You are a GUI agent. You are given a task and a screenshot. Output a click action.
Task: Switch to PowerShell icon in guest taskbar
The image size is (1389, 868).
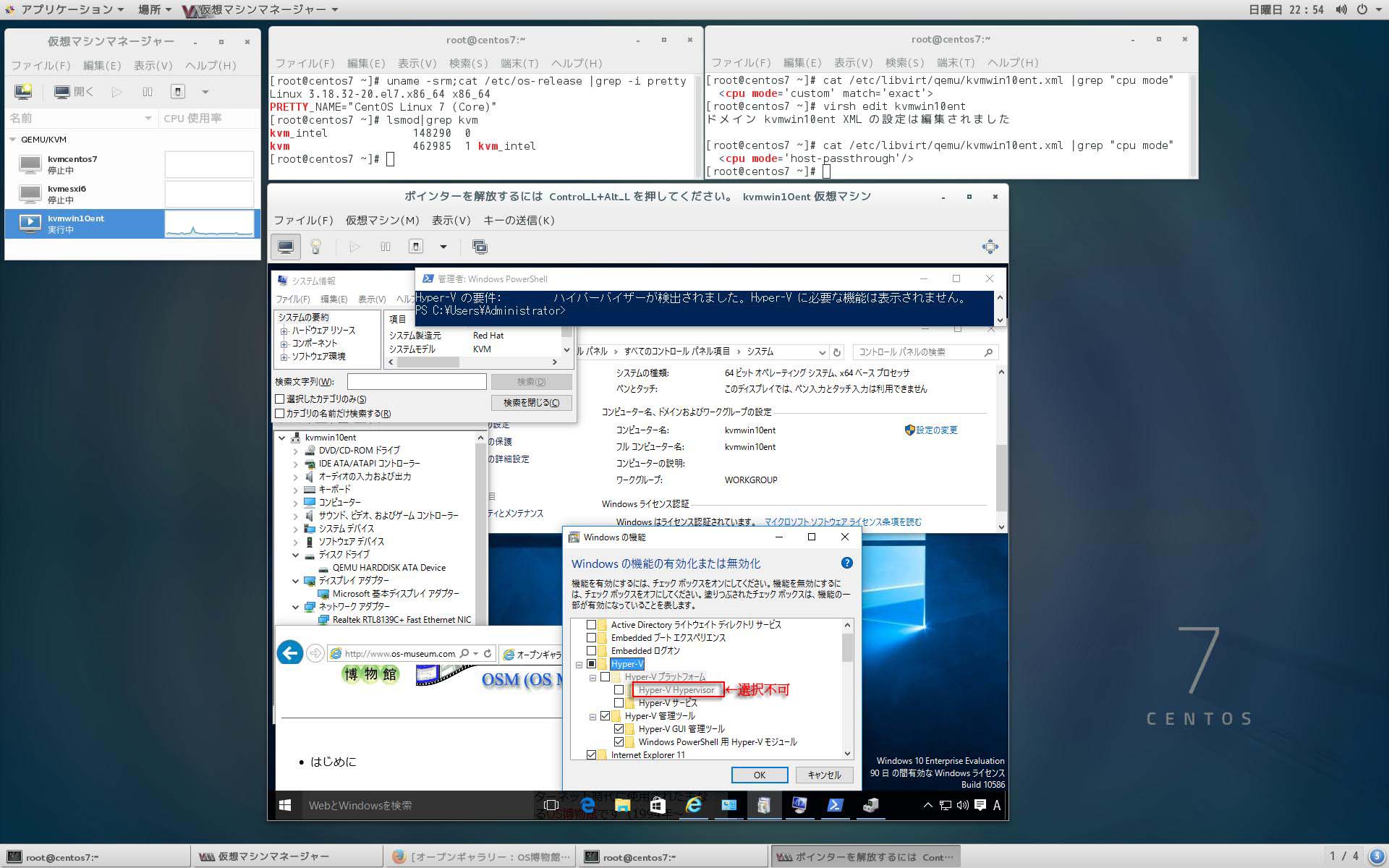tap(835, 805)
